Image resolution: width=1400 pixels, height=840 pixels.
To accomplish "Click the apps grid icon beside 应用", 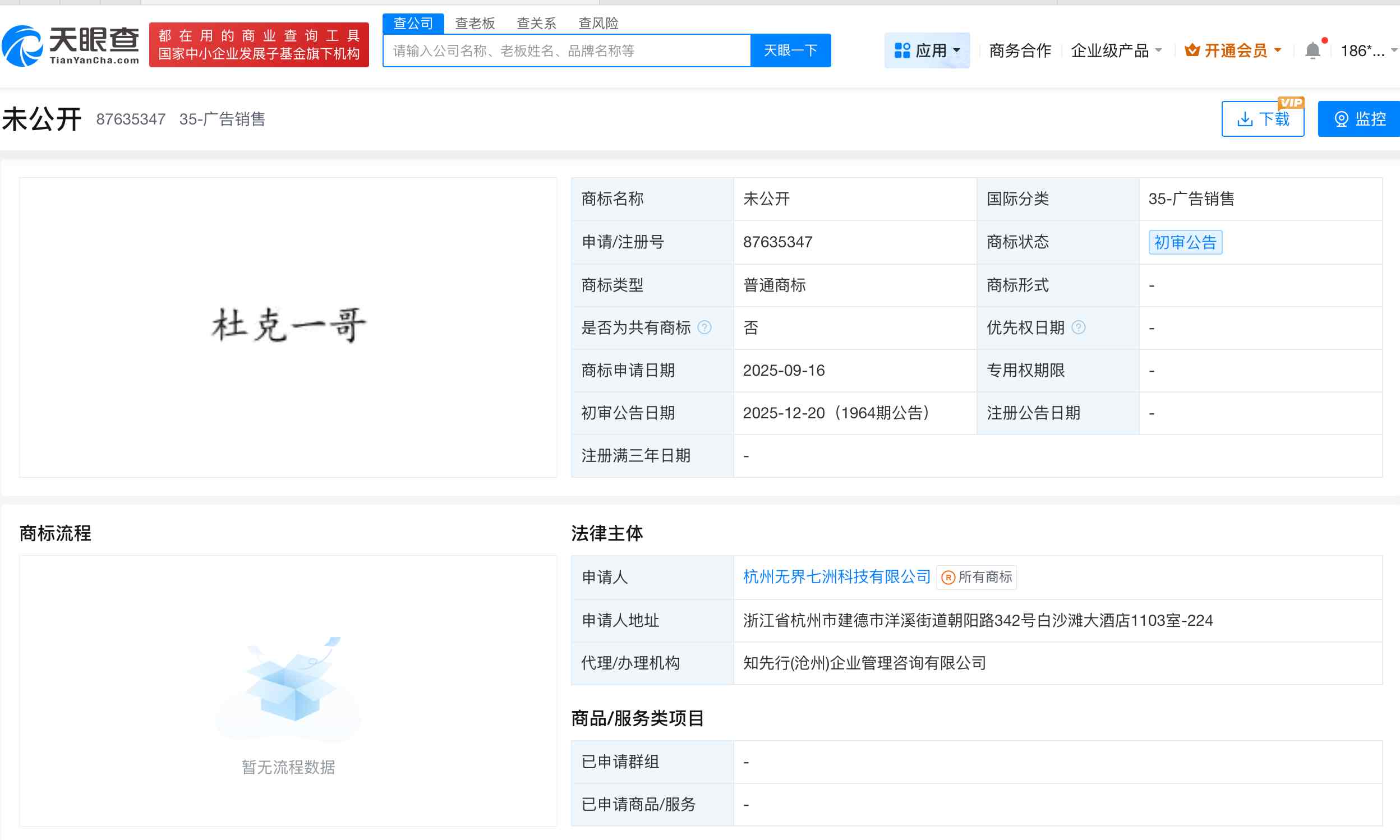I will 902,50.
